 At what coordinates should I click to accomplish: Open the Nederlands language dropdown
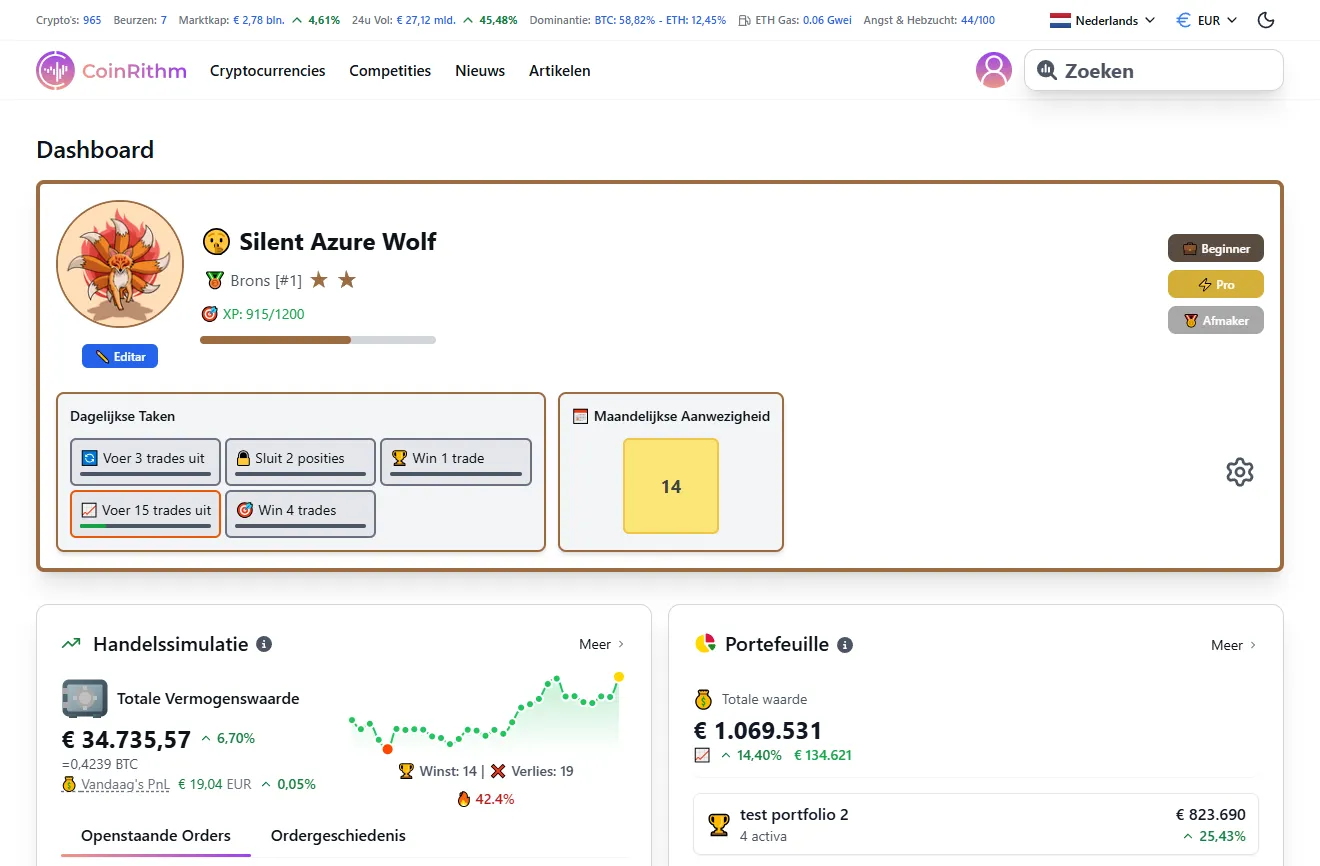point(1101,19)
